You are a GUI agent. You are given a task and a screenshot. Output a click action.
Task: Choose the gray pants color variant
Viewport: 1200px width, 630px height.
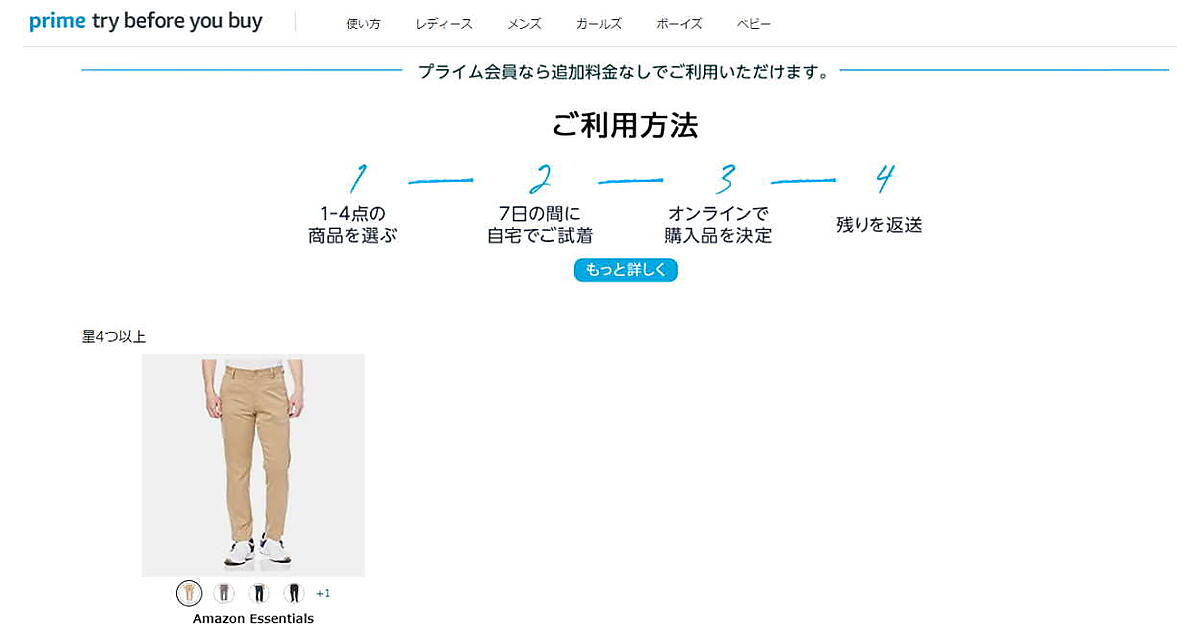click(x=224, y=593)
